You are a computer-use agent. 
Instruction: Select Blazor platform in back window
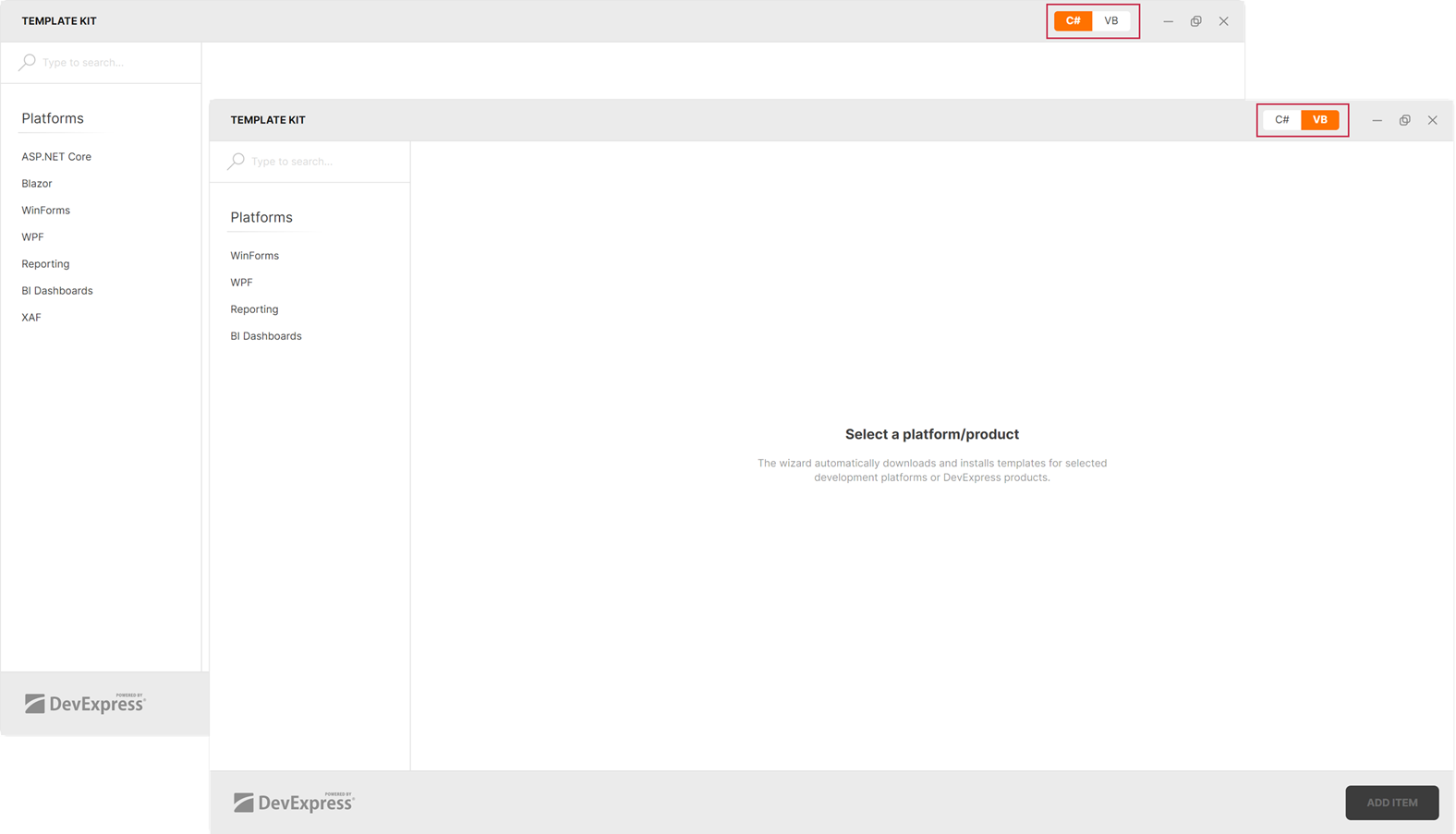pos(37,183)
